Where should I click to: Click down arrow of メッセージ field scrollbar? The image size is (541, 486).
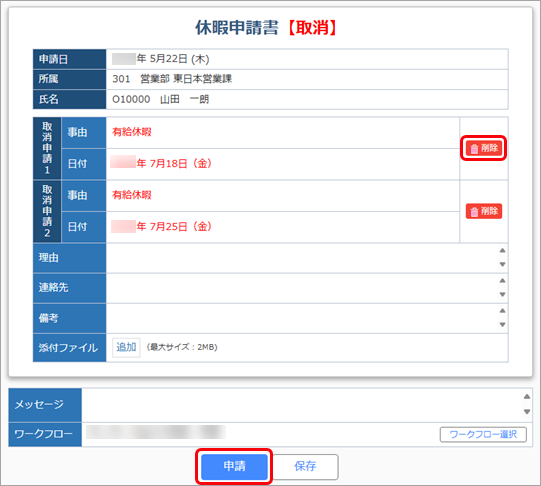(527, 411)
